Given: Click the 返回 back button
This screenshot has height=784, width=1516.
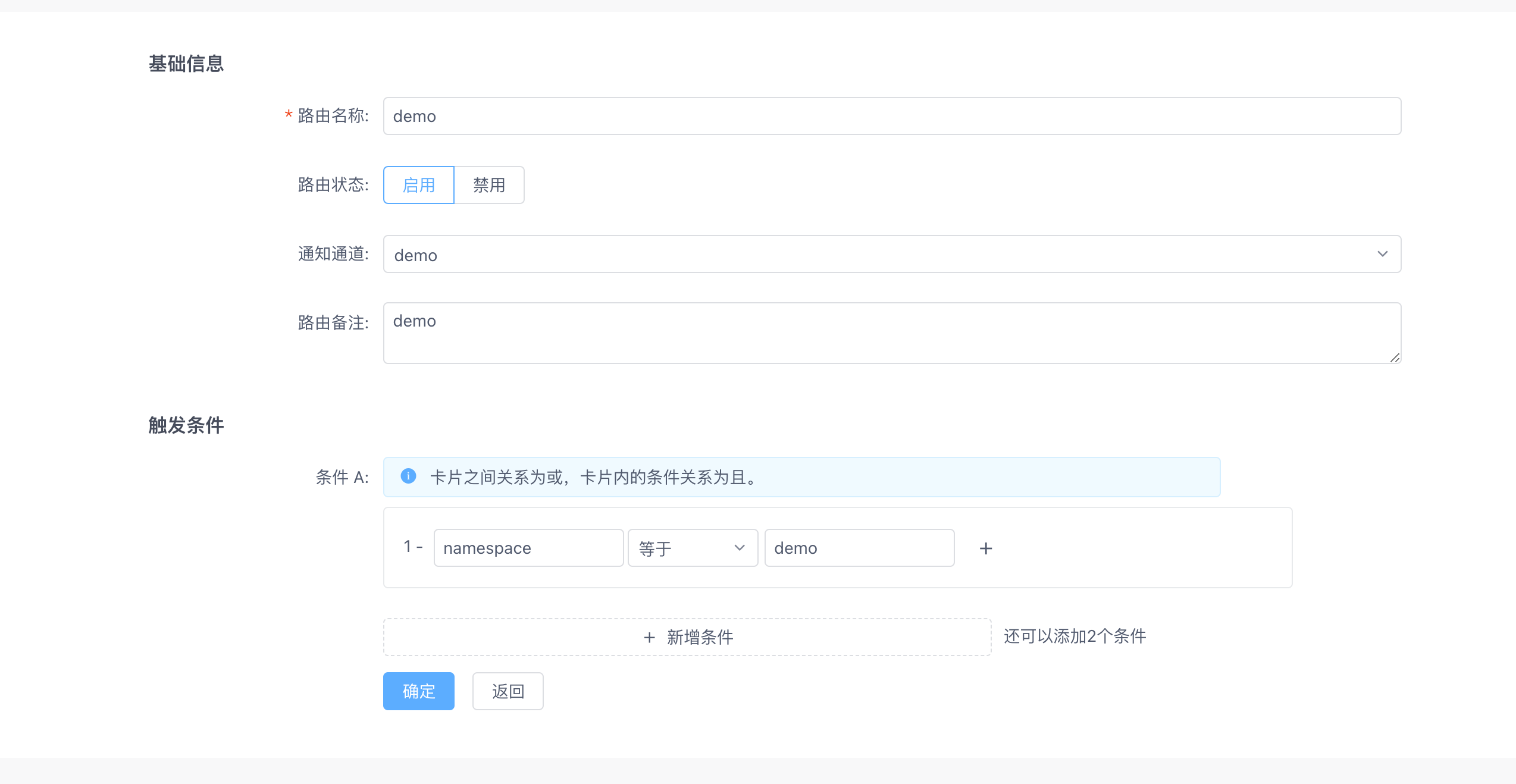Looking at the screenshot, I should point(508,691).
